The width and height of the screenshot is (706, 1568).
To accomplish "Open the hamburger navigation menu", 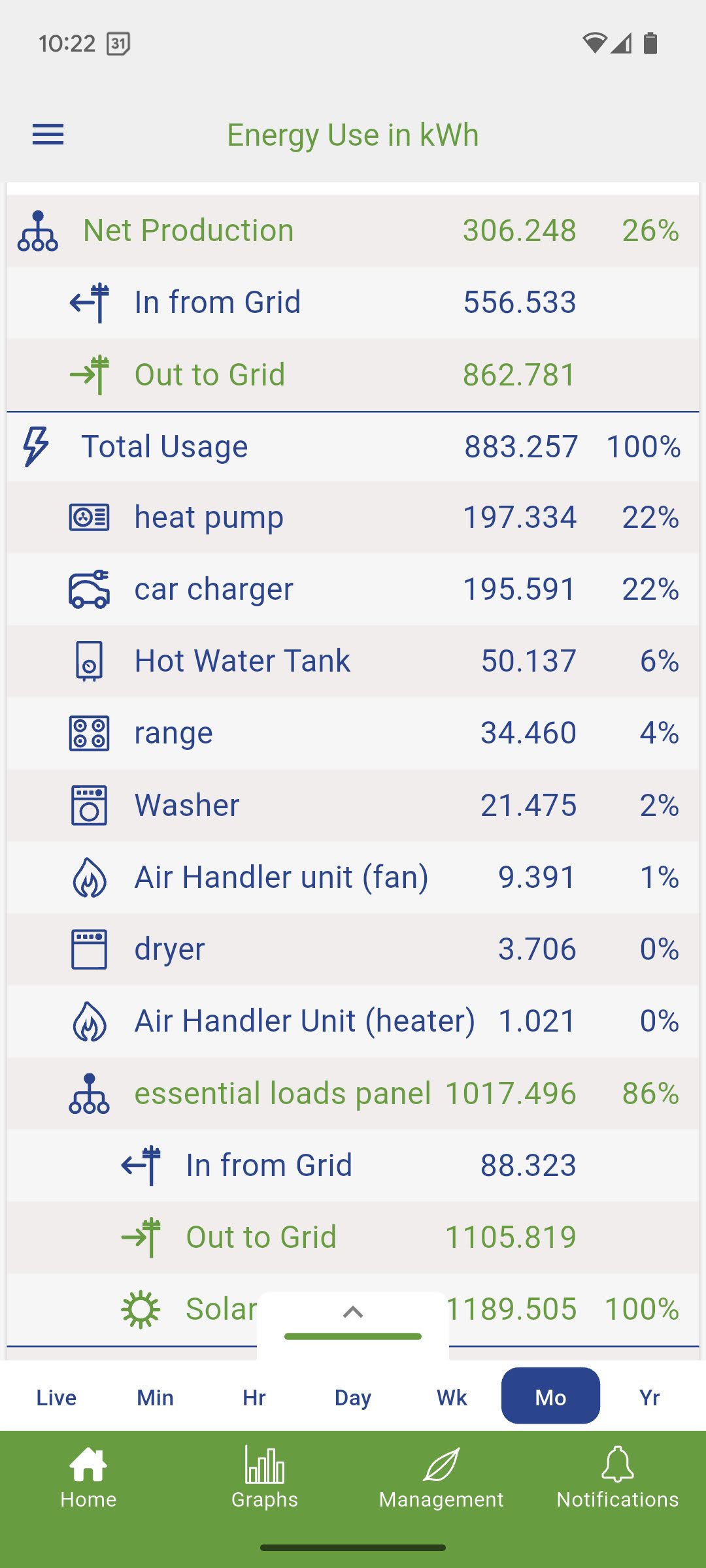I will (48, 135).
